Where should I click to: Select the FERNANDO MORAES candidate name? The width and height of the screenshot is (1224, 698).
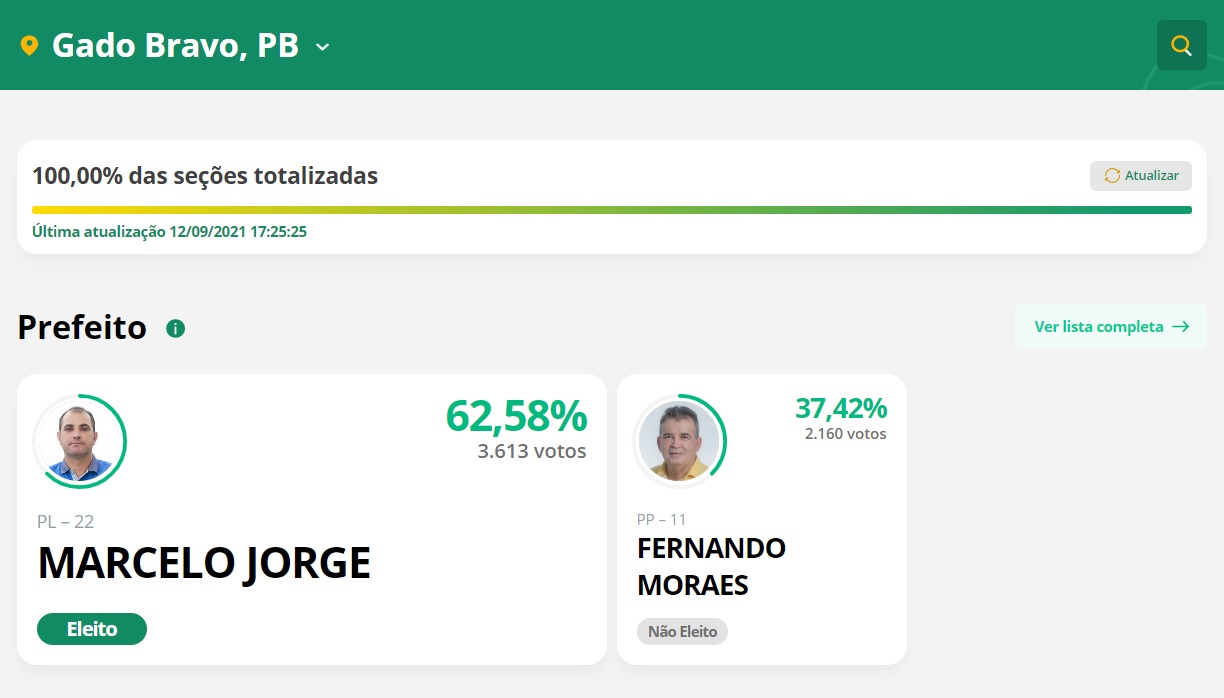(711, 566)
